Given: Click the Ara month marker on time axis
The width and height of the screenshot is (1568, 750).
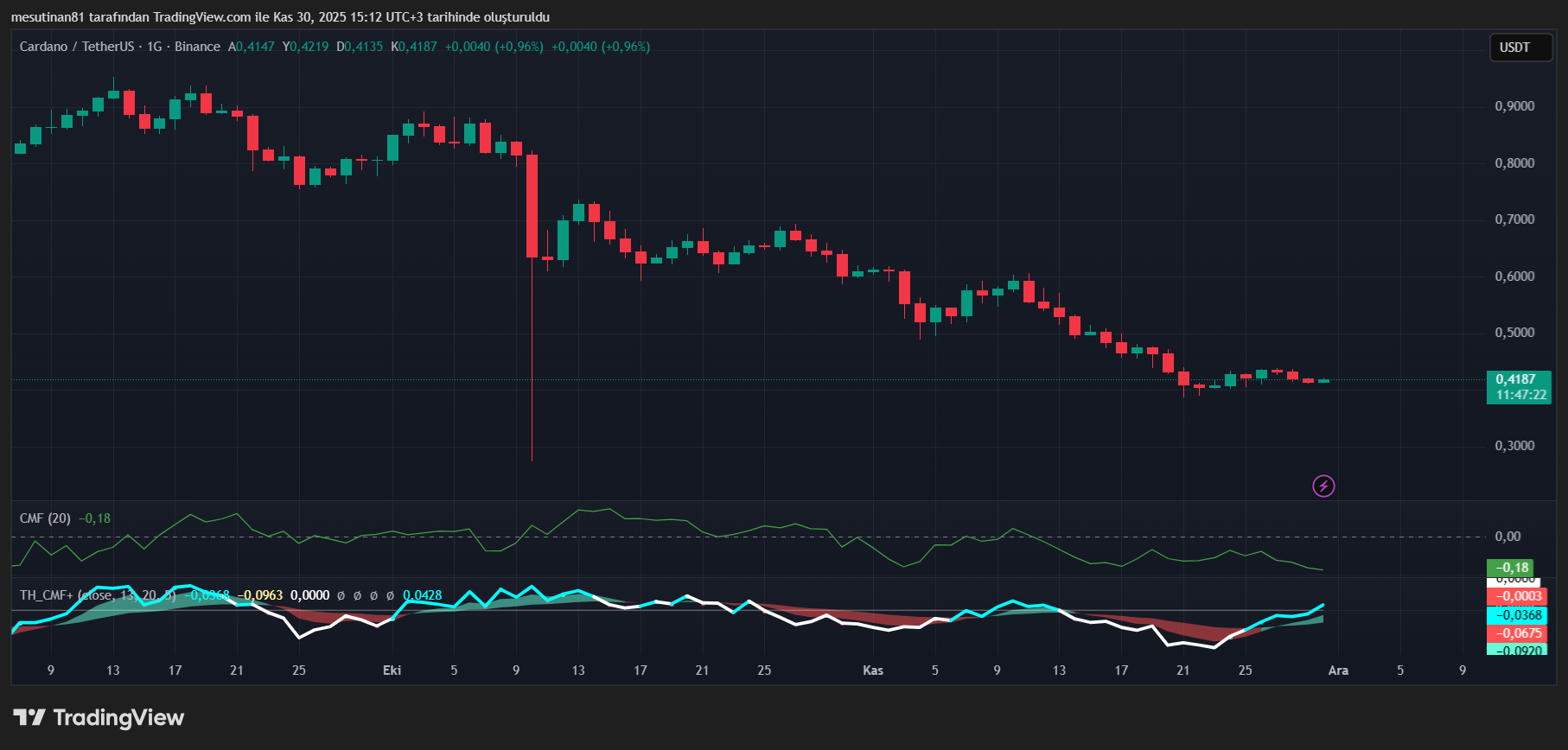Looking at the screenshot, I should [x=1338, y=671].
